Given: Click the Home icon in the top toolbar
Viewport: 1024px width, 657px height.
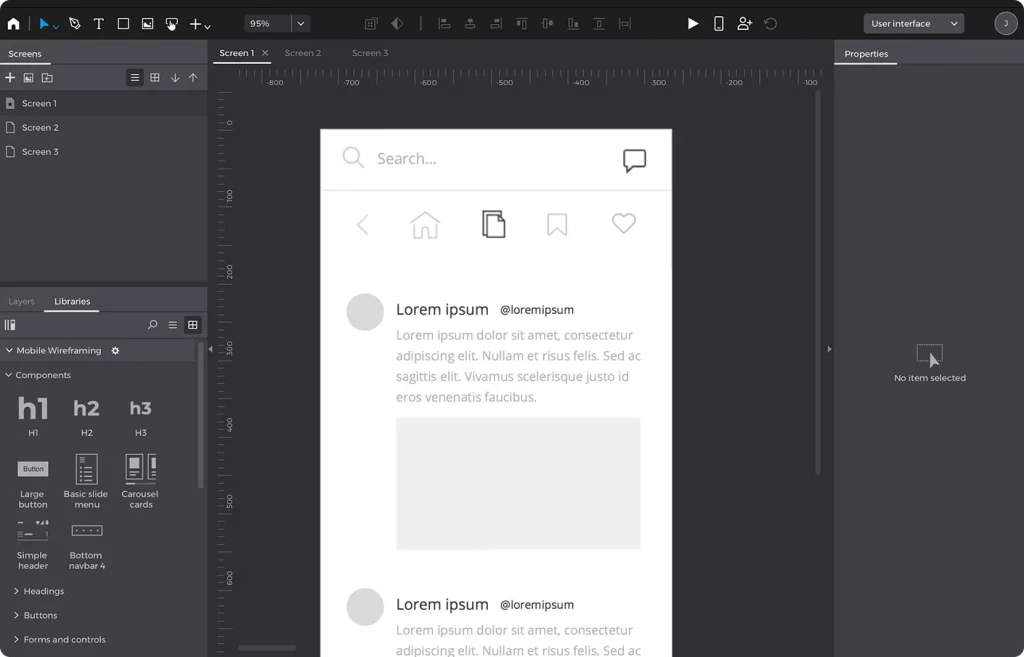Looking at the screenshot, I should pos(13,24).
